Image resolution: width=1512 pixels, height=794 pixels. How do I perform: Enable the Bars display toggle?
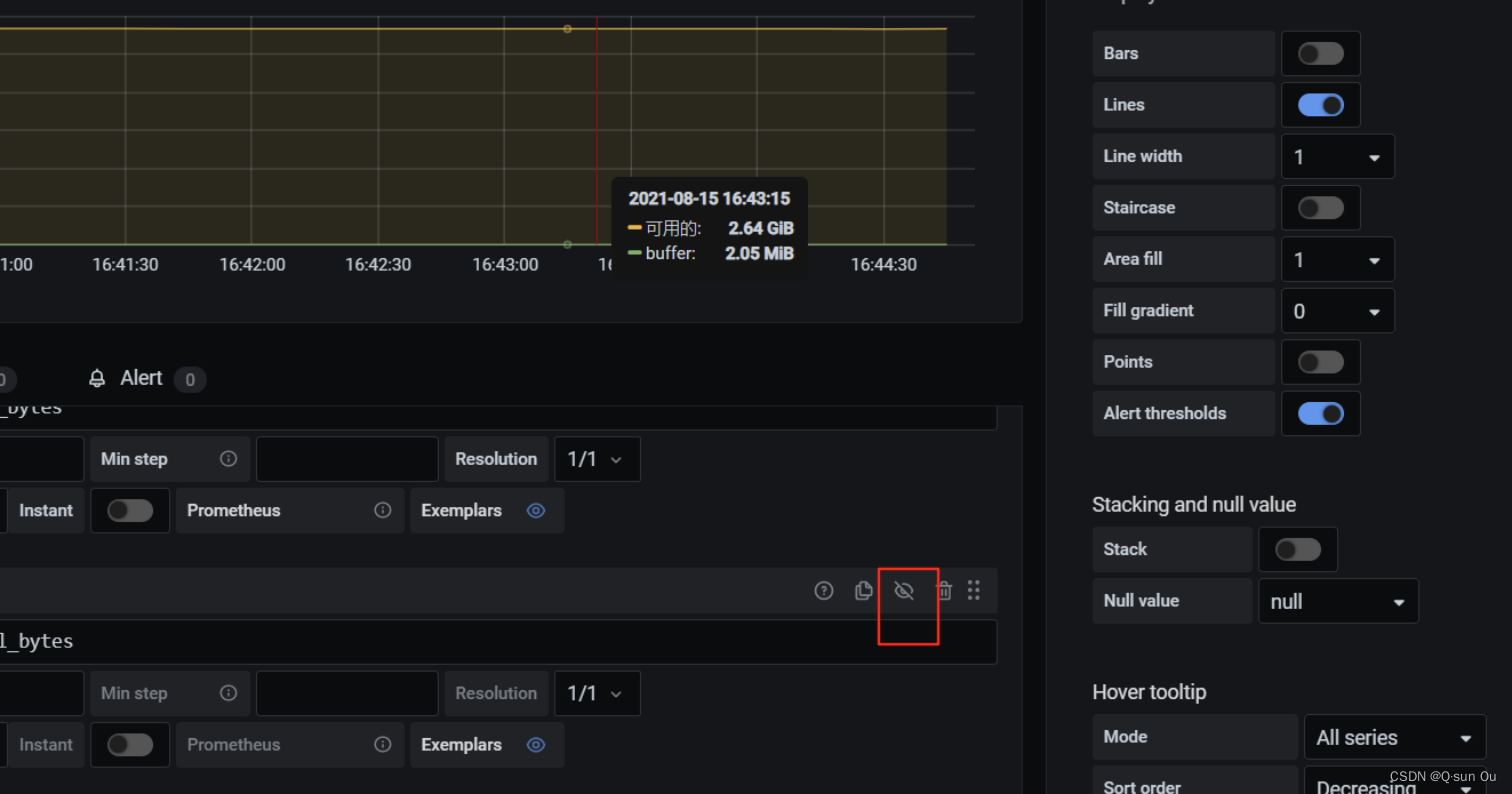(x=1320, y=53)
